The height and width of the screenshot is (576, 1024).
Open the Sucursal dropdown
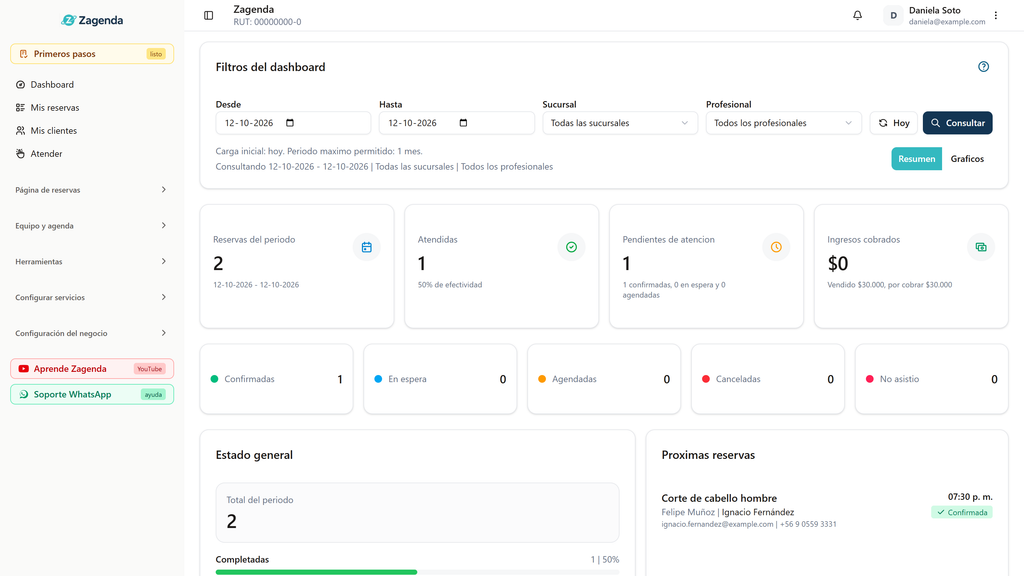point(620,123)
